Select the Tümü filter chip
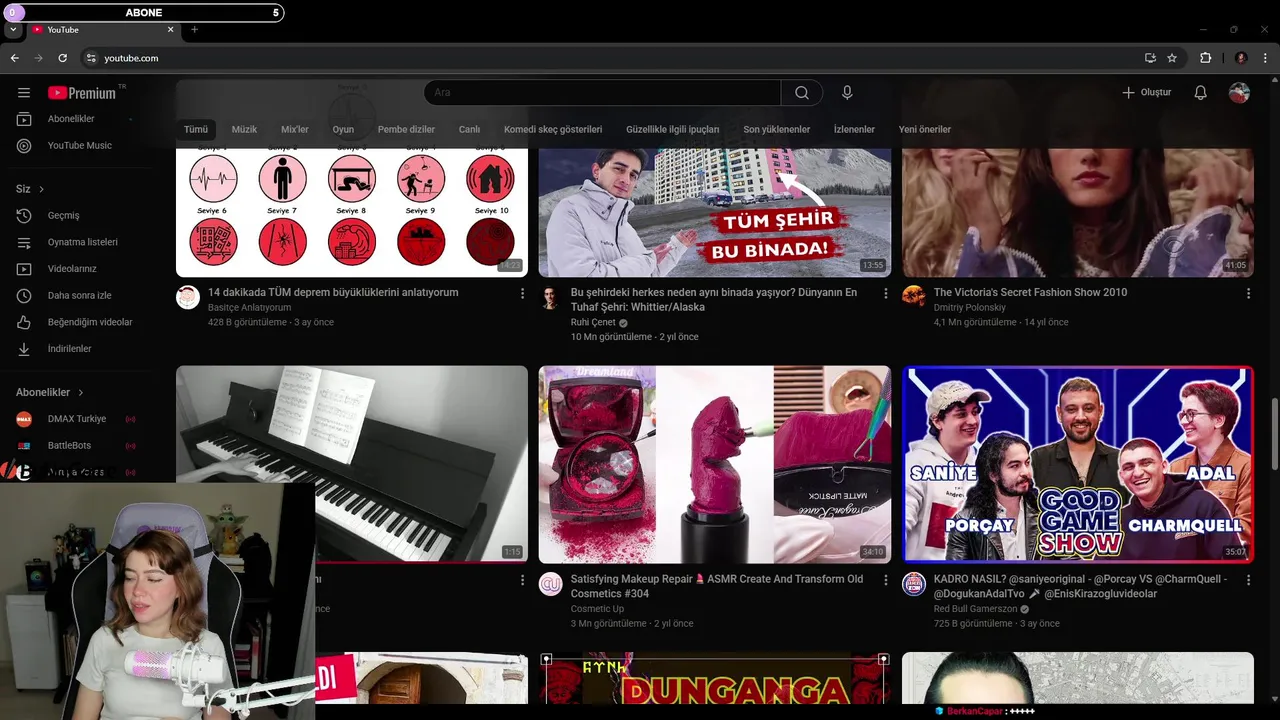The width and height of the screenshot is (1280, 720). click(196, 130)
